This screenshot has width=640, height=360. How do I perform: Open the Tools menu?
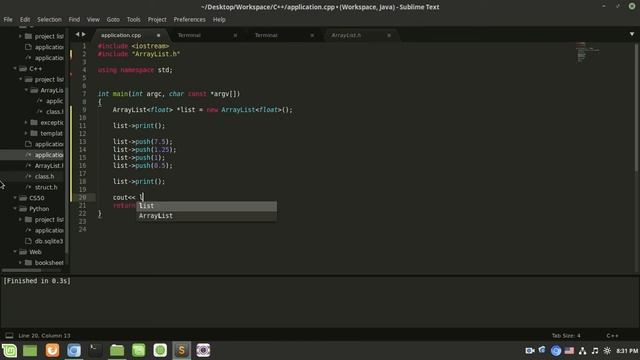133,19
